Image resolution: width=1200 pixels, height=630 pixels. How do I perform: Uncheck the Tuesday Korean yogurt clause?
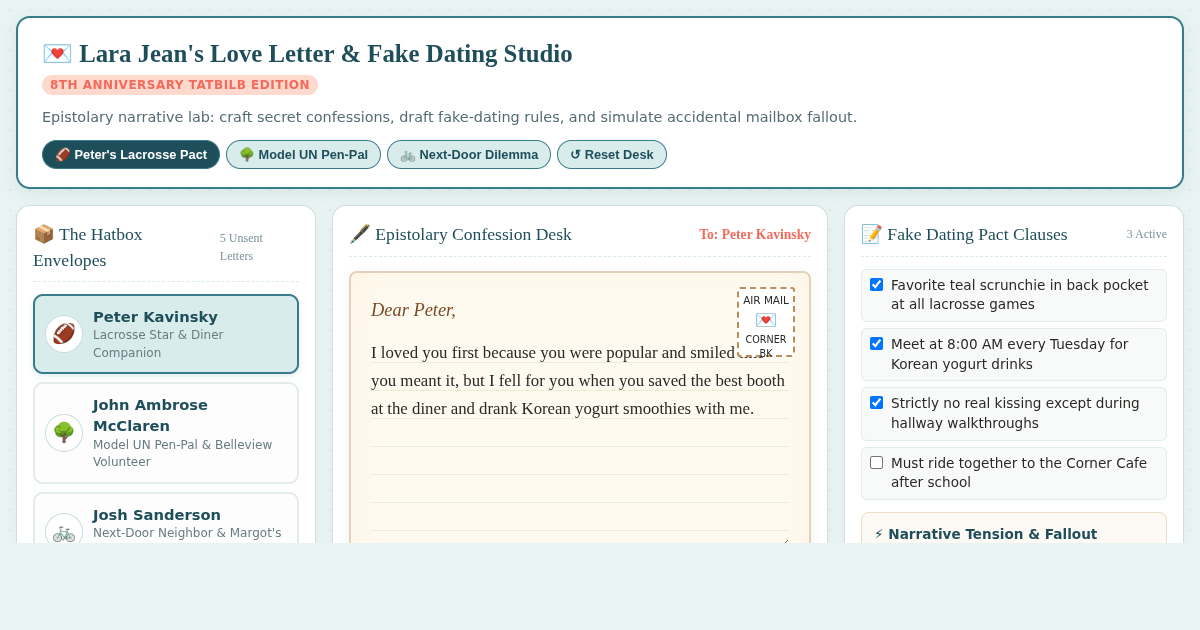876,343
